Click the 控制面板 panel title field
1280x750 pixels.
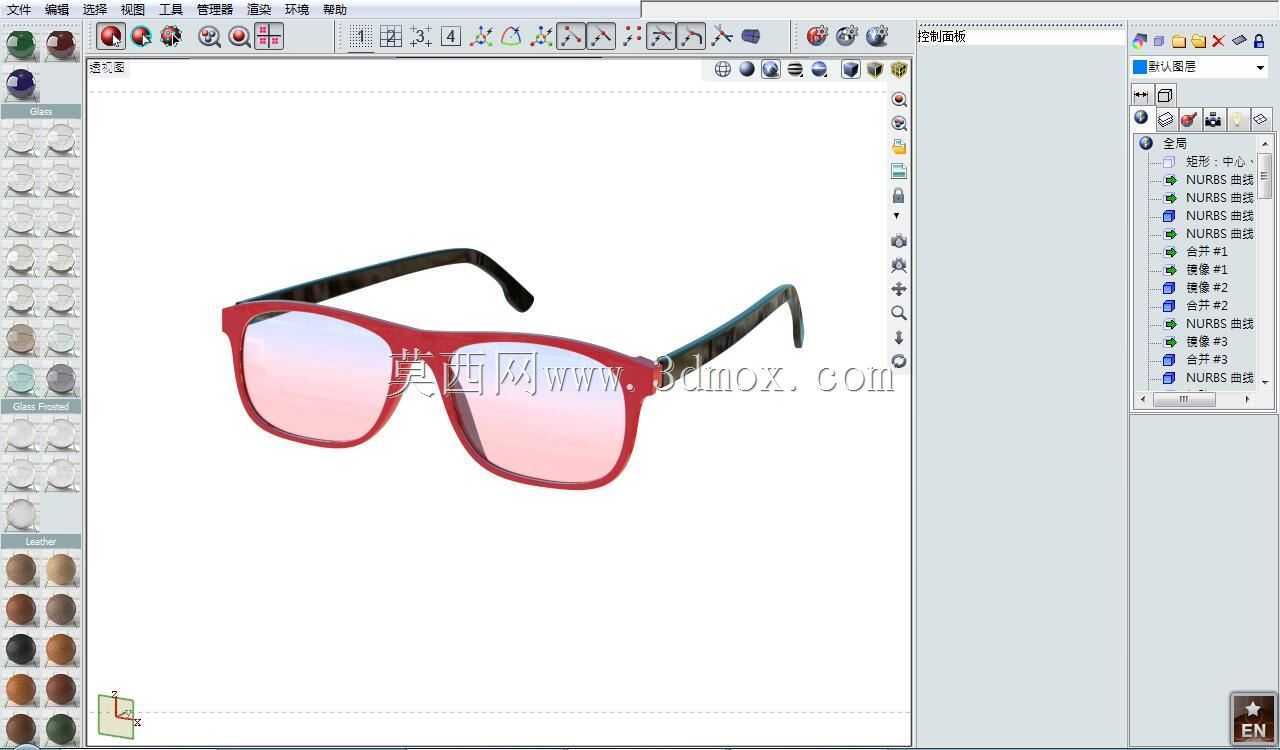pos(1021,36)
